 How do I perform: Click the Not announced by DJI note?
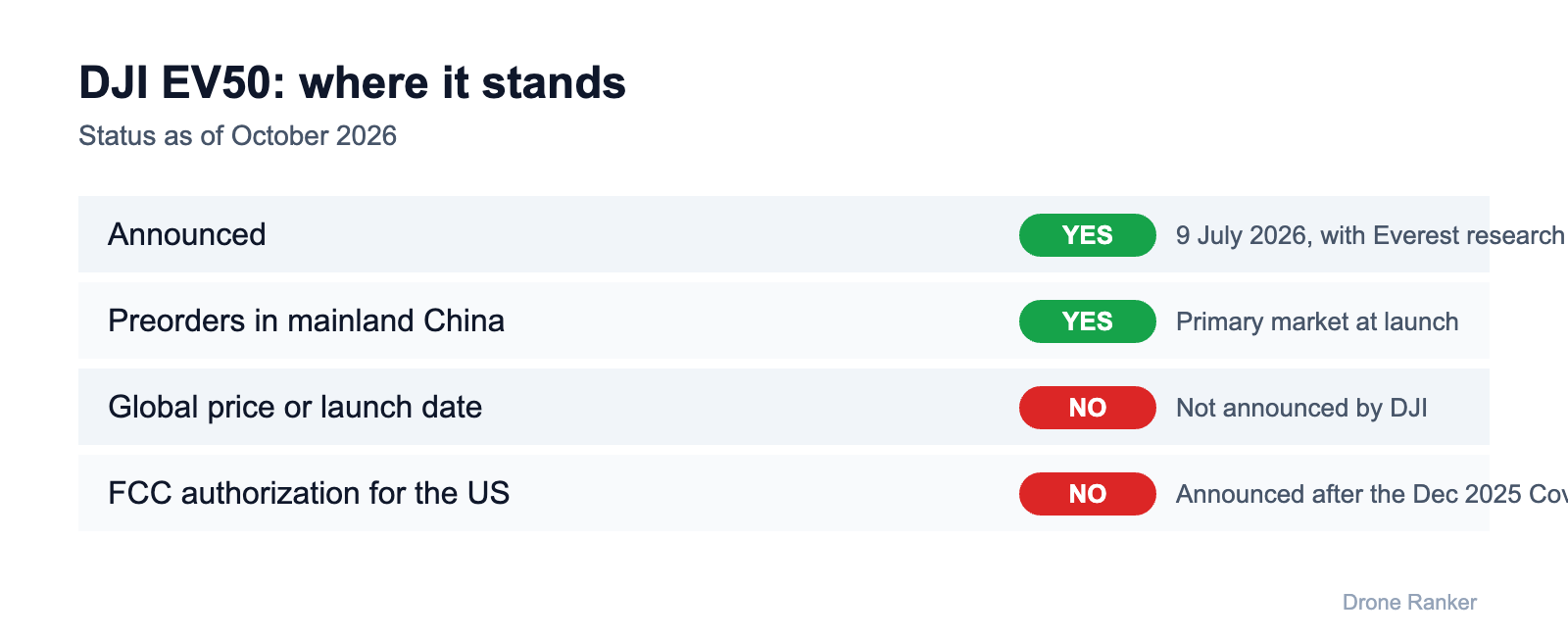1301,408
